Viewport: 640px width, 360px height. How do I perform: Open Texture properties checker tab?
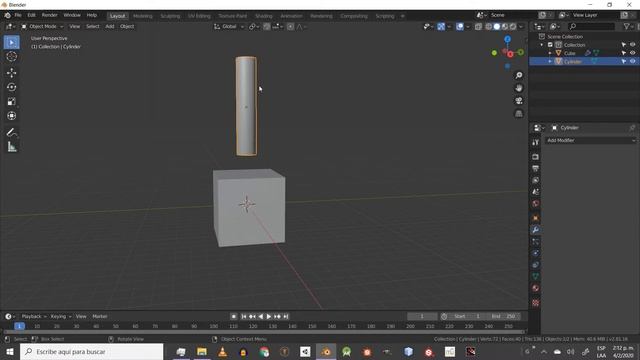536,303
